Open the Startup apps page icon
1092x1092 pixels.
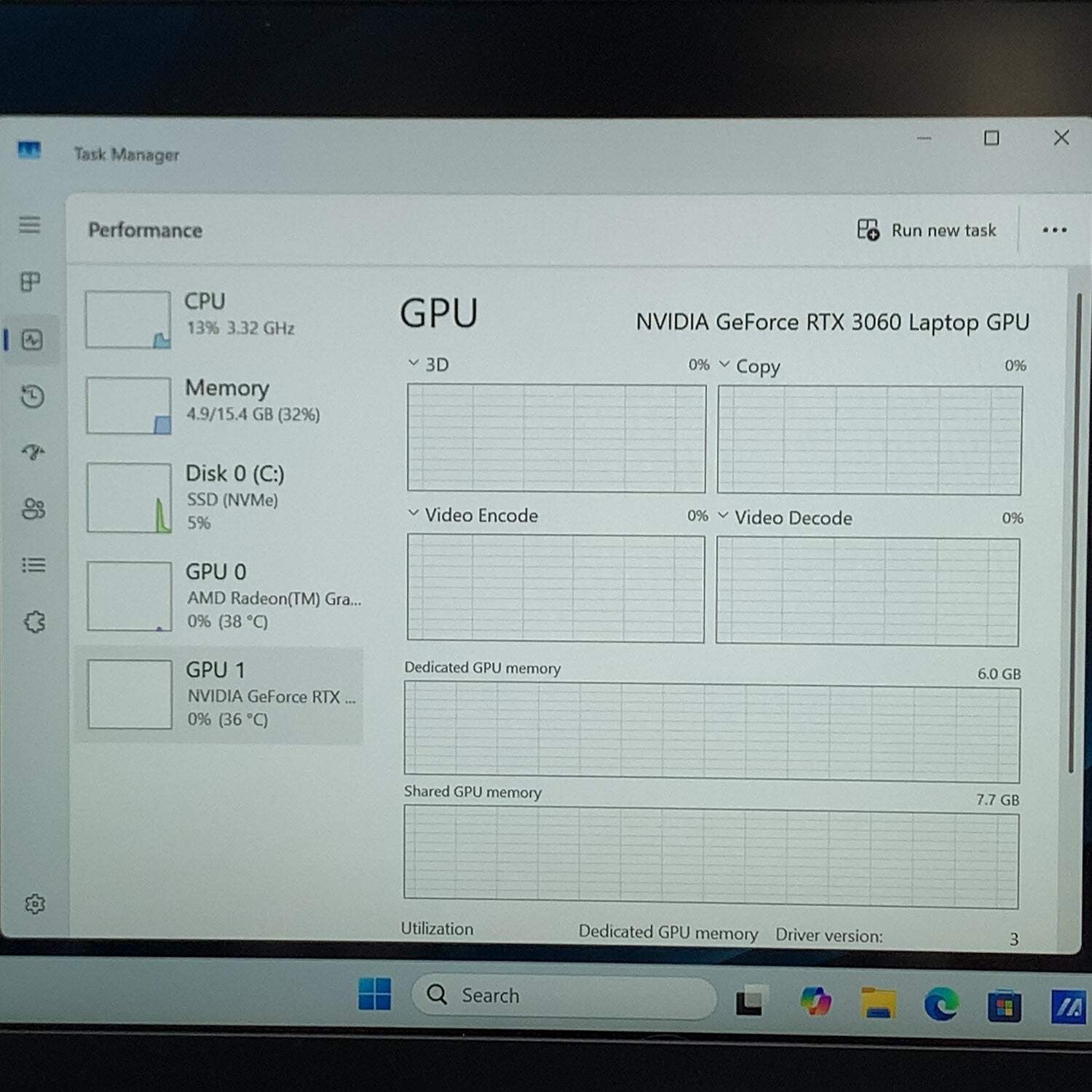click(x=33, y=452)
